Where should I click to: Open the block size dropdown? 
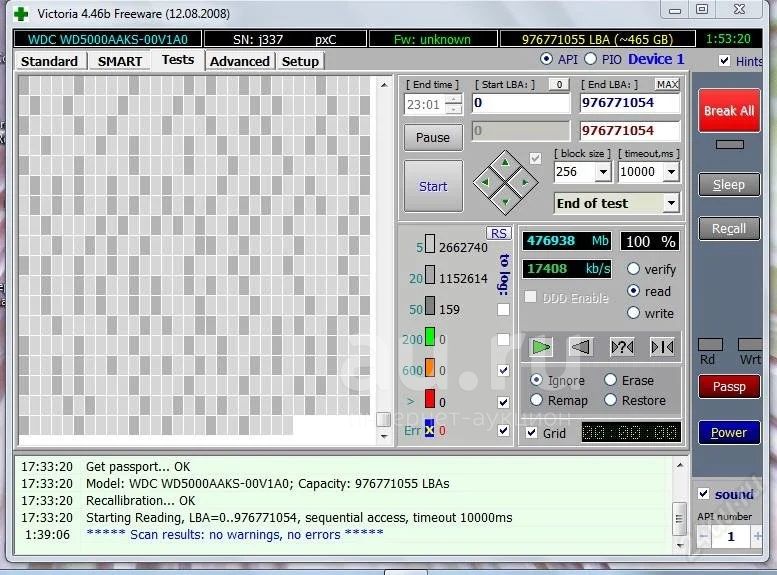coord(603,172)
